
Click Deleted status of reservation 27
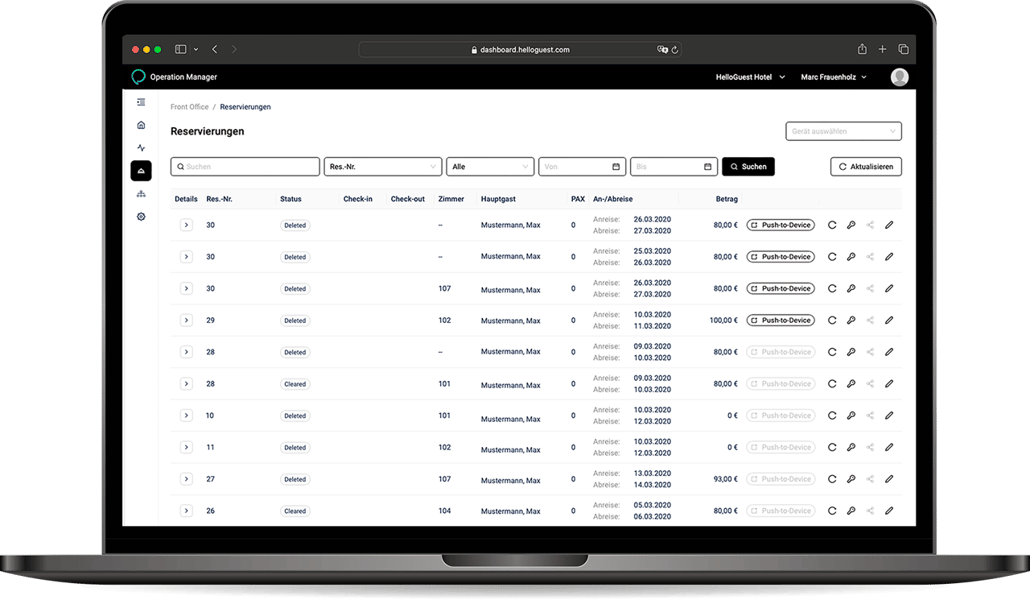point(295,480)
